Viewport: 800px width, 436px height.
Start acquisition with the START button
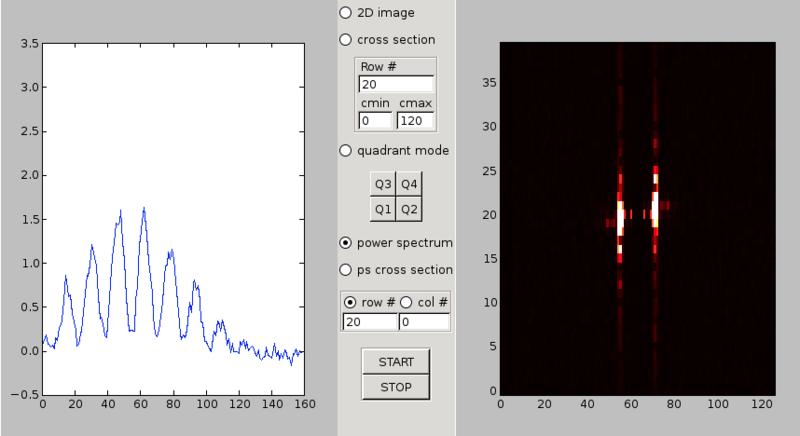[x=396, y=362]
